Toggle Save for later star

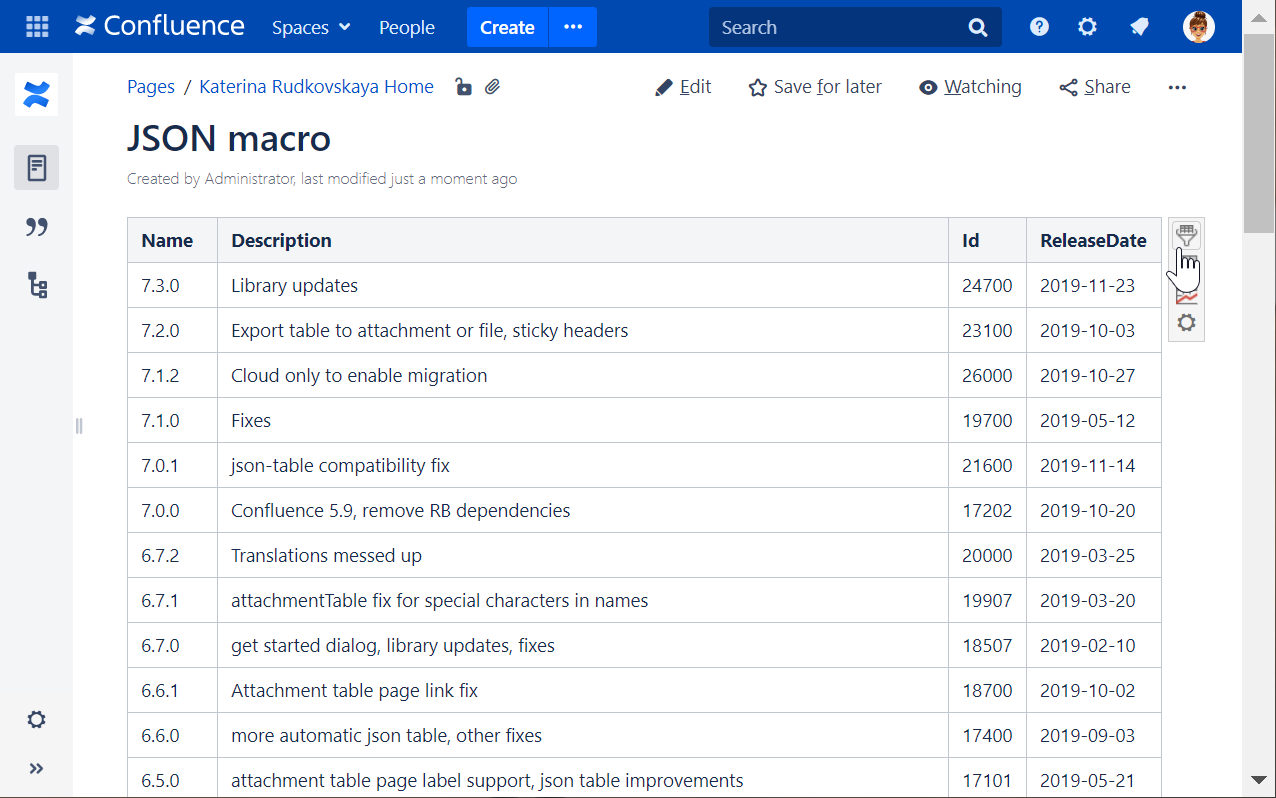click(x=815, y=87)
